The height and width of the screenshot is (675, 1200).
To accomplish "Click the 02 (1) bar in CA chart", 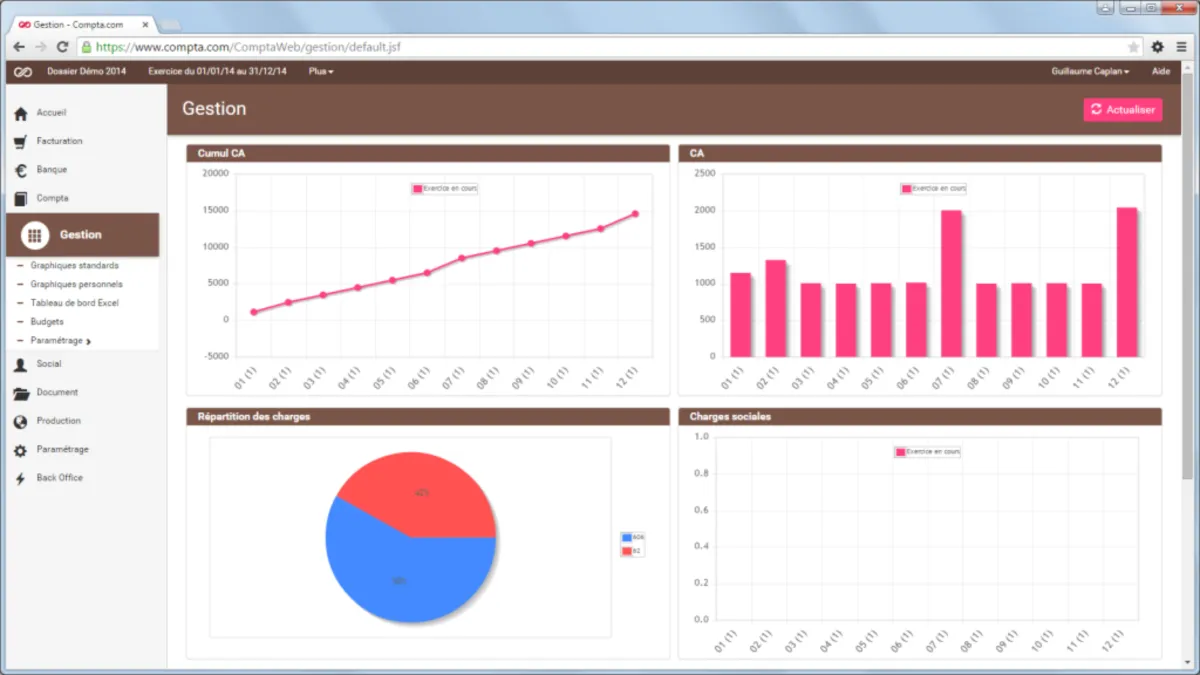I will [x=776, y=308].
